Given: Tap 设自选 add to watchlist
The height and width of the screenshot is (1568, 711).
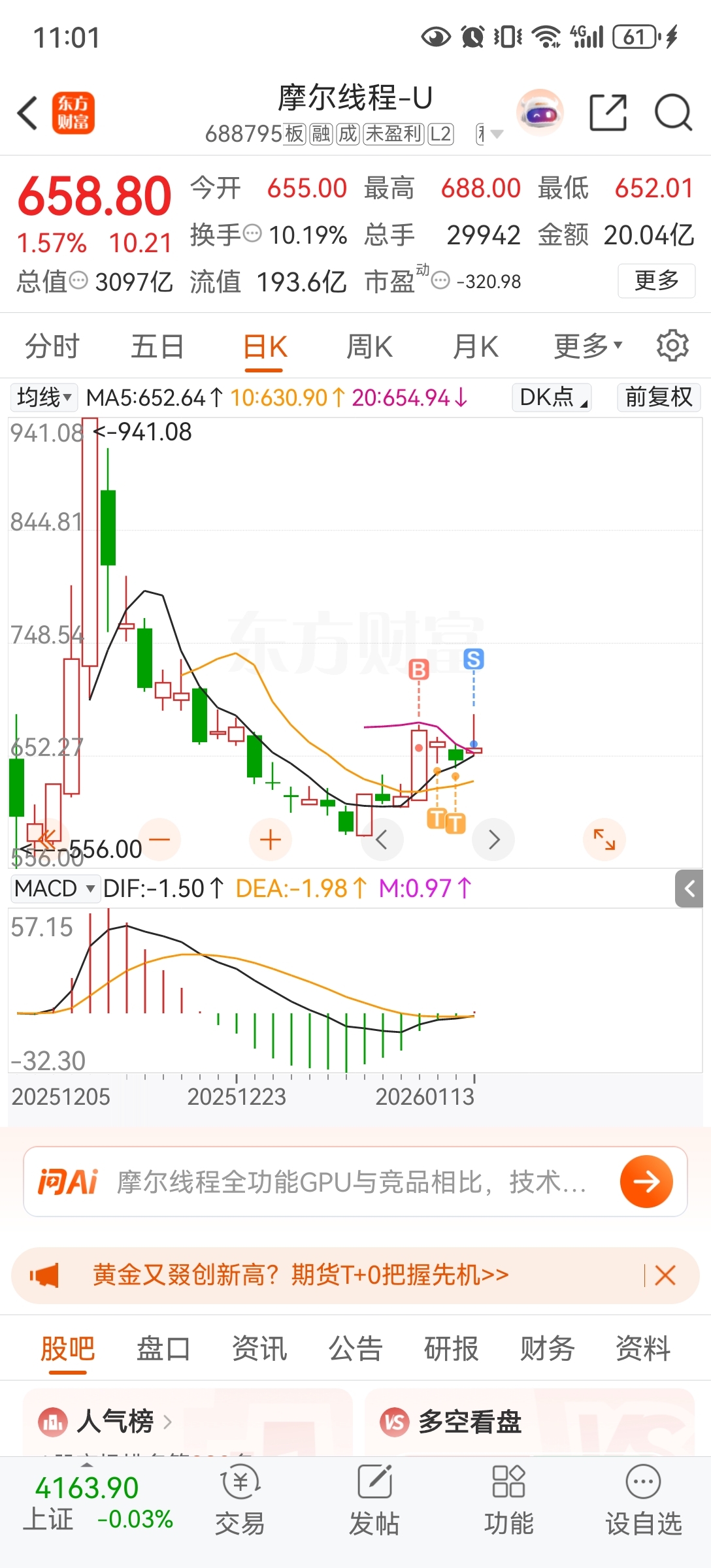Looking at the screenshot, I should point(644,1500).
